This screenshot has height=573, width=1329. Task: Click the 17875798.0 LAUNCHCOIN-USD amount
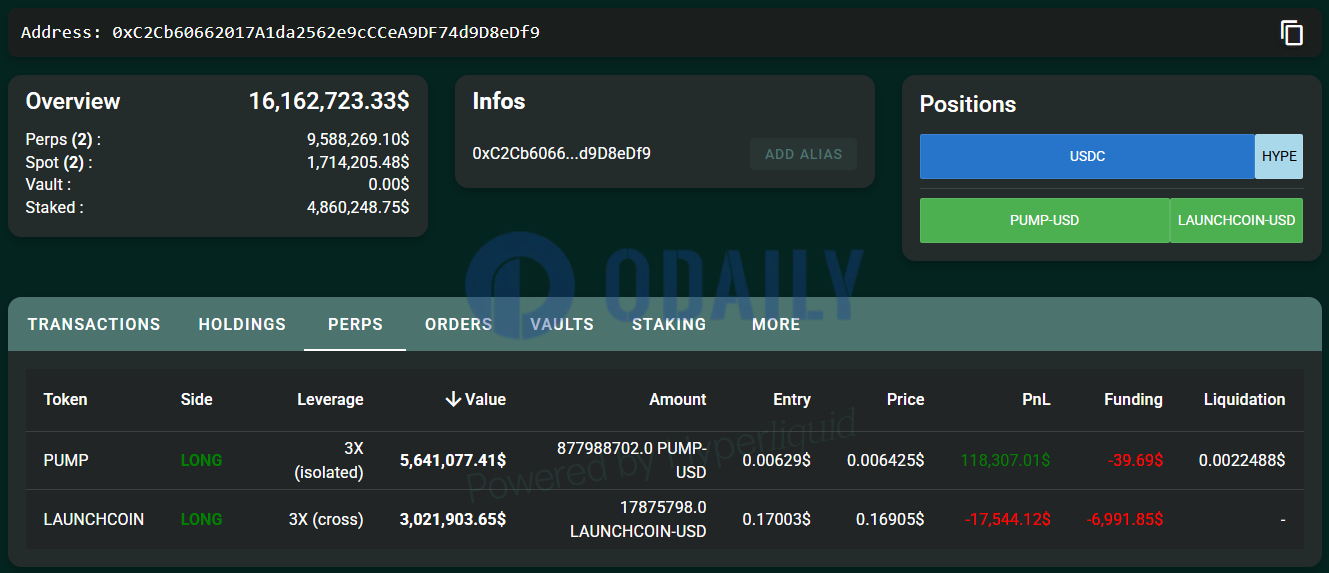click(638, 519)
